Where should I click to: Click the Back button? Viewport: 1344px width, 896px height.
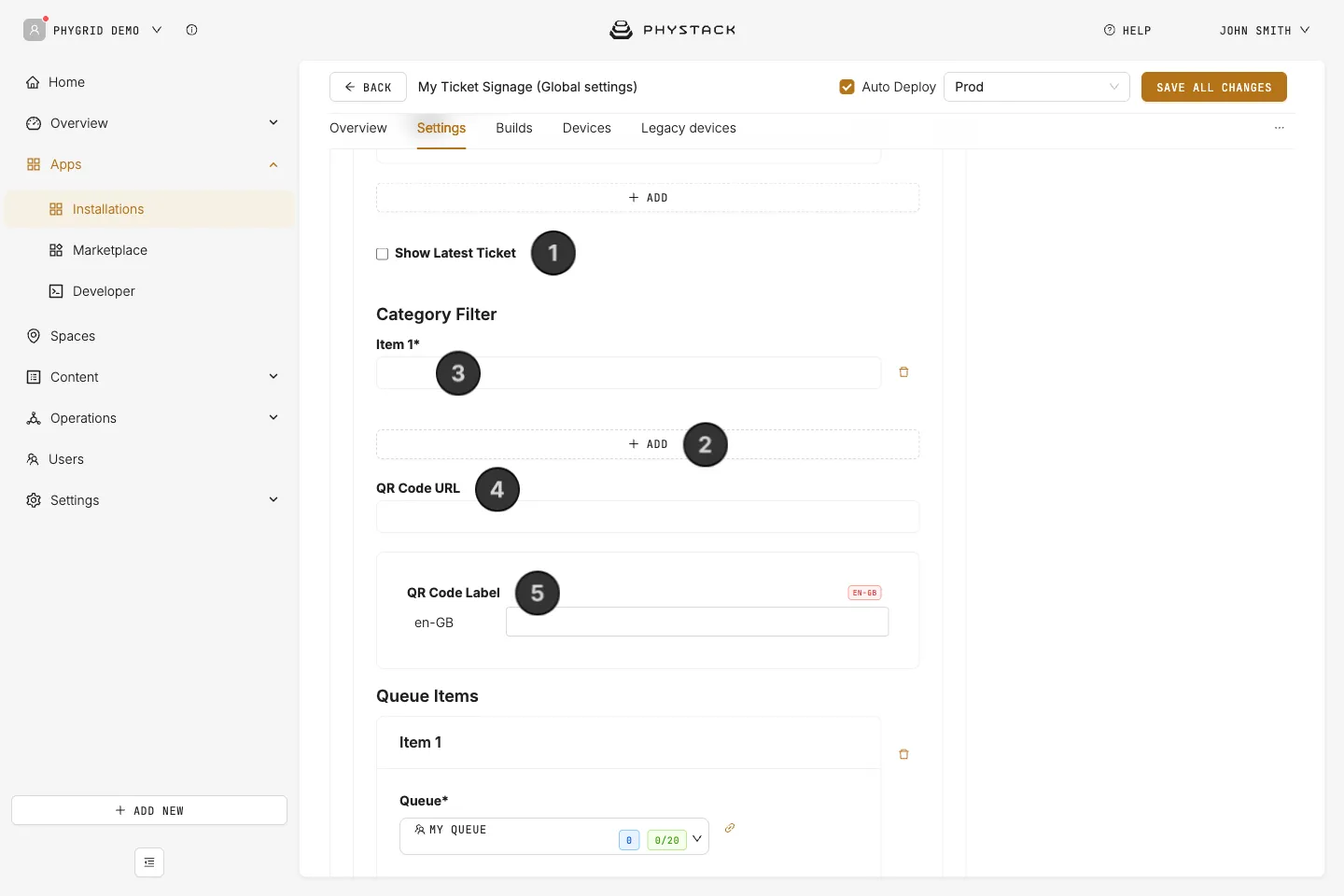[x=368, y=87]
